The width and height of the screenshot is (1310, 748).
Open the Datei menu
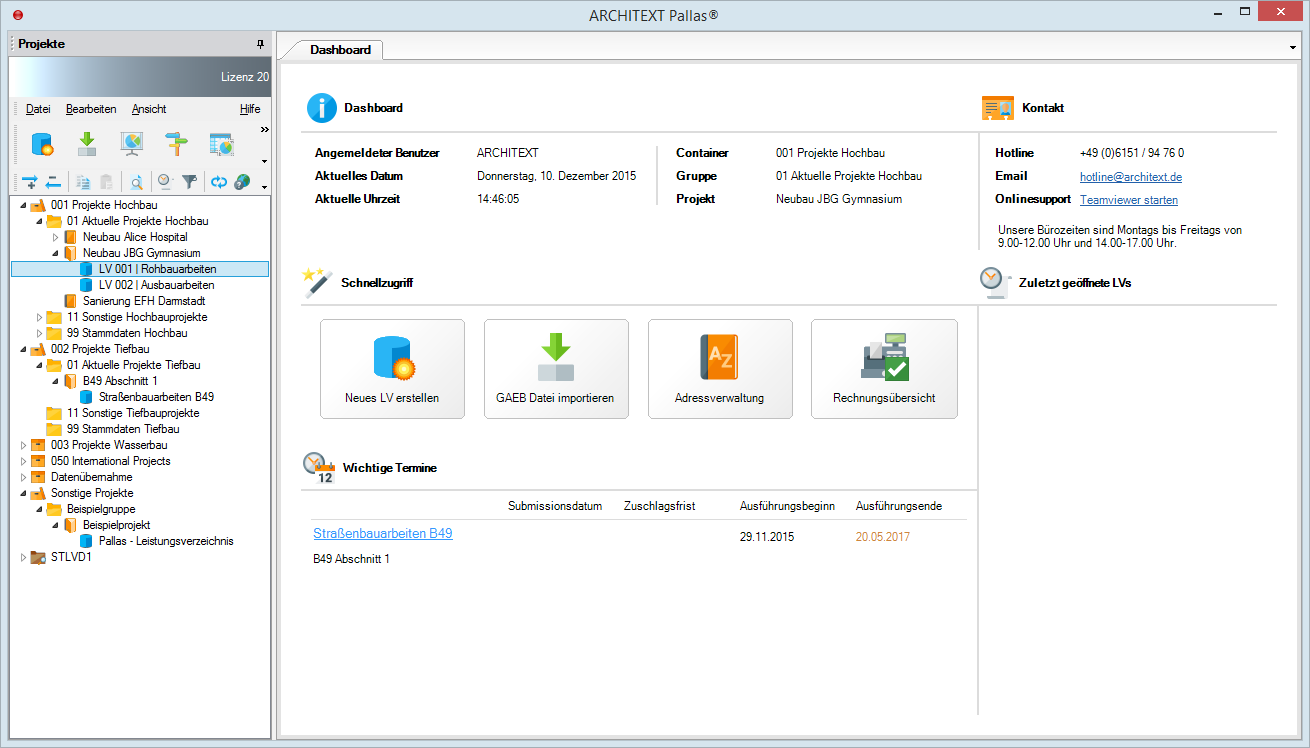click(x=38, y=109)
